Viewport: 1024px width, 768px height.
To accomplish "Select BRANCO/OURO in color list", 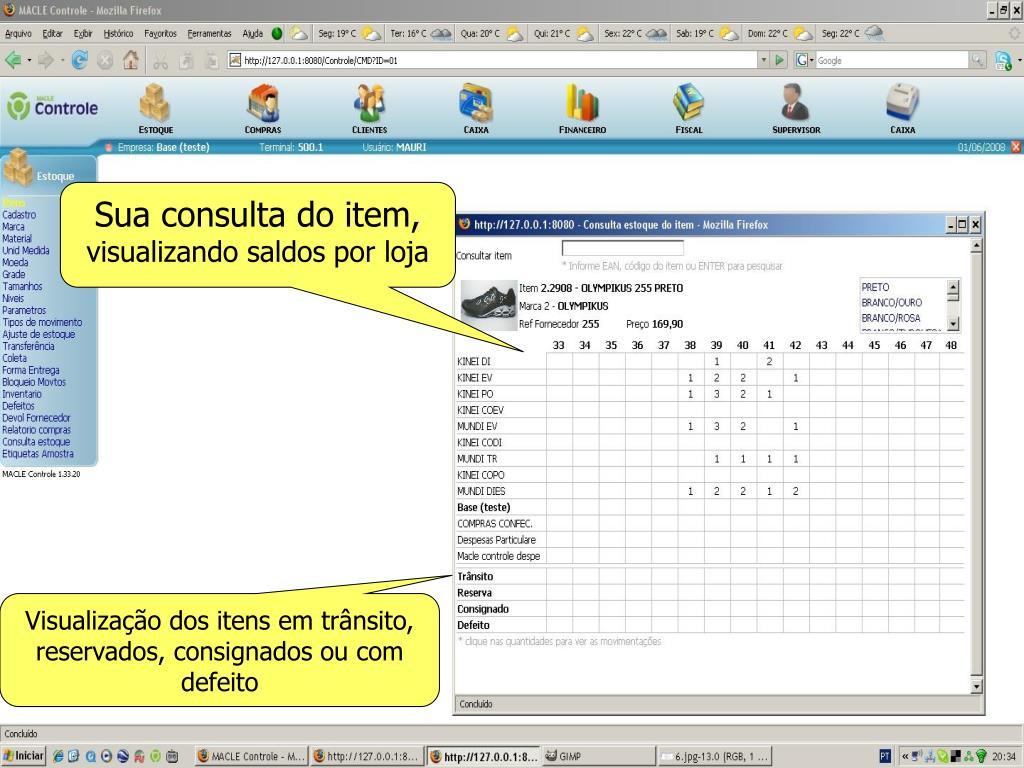I will click(x=891, y=302).
